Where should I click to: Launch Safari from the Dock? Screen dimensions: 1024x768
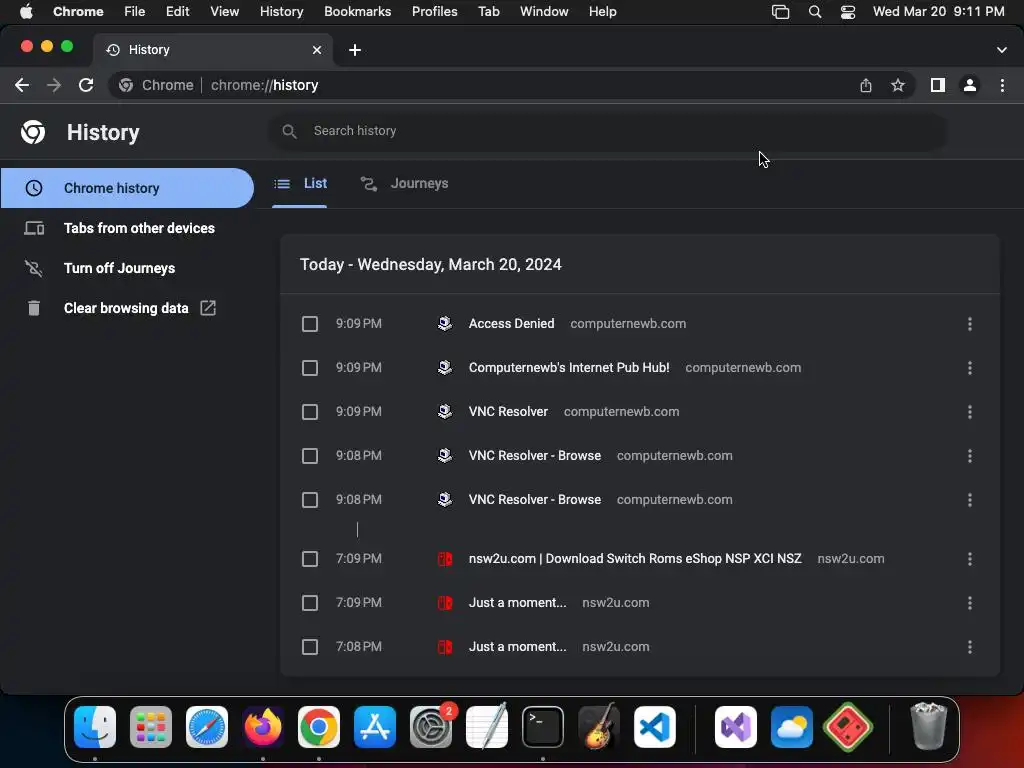[207, 727]
